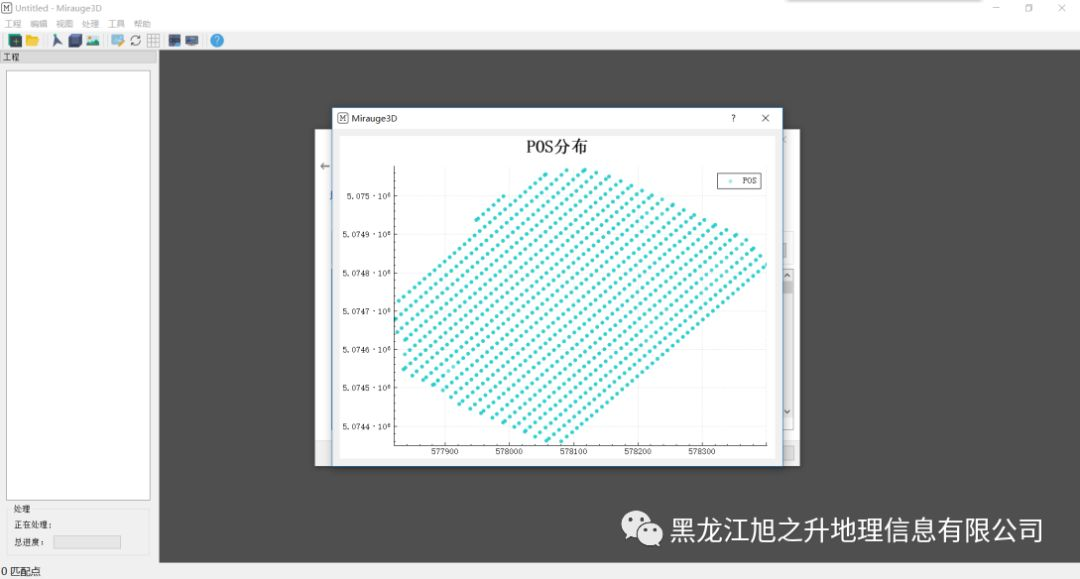This screenshot has width=1080, height=579.
Task: Click the left back arrow behind the dialog
Action: 324,166
